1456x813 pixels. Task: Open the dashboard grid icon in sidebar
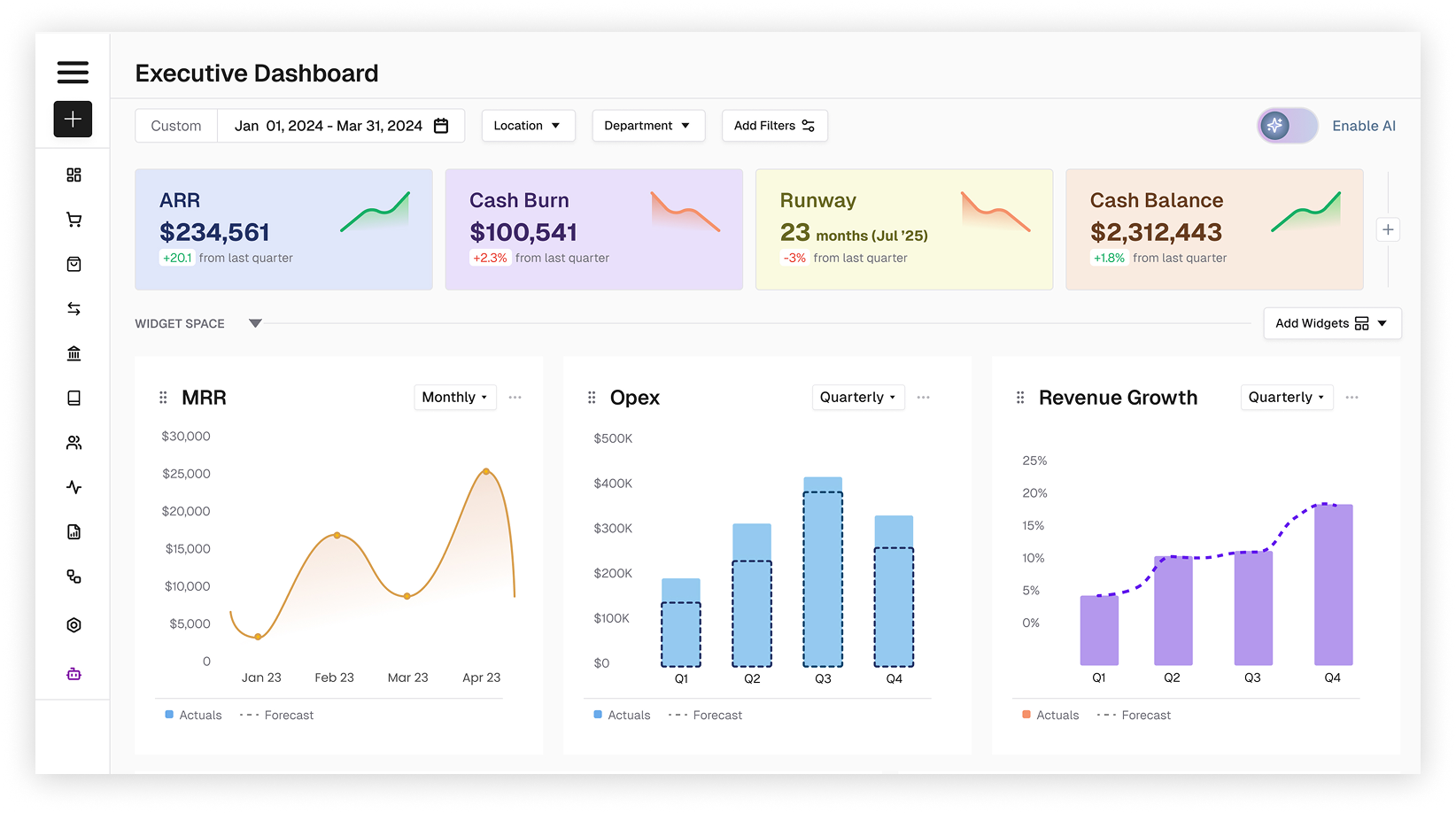click(x=74, y=175)
